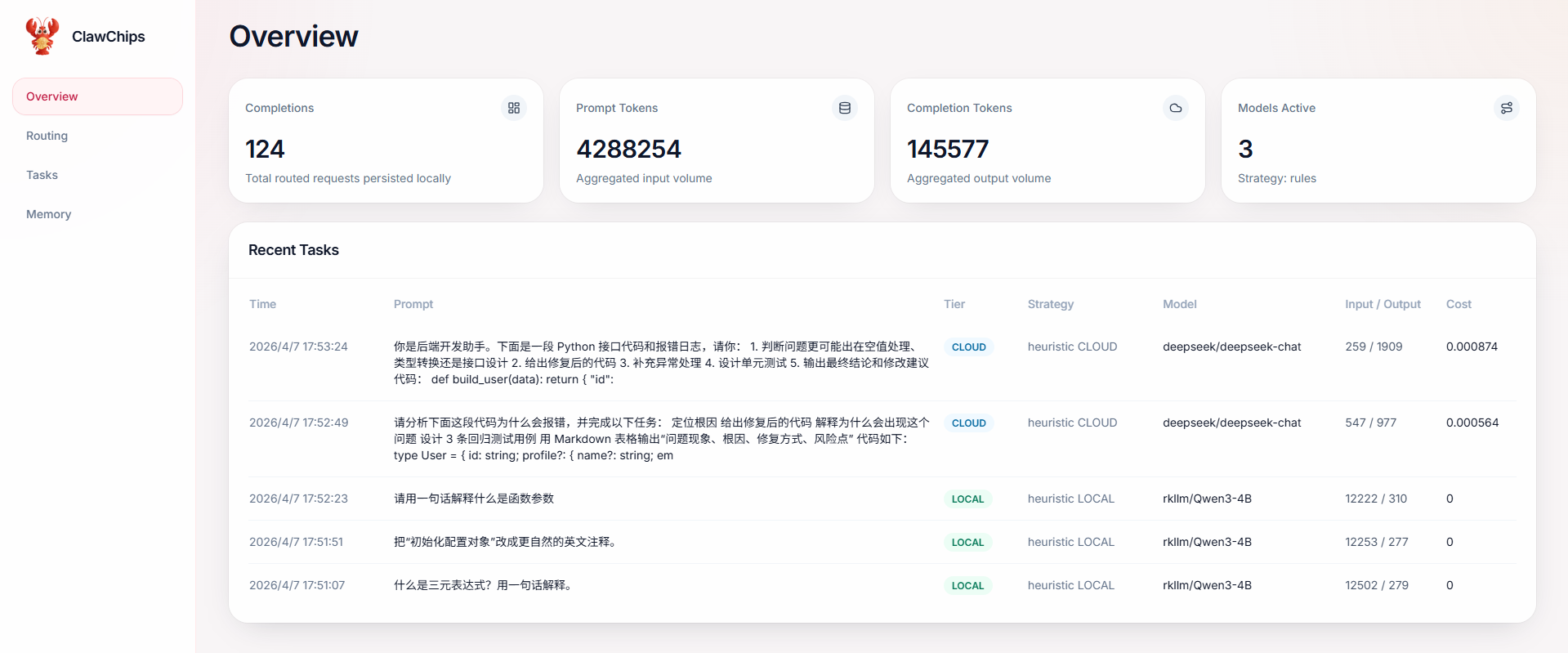Click the Aggregated output volume caption
The width and height of the screenshot is (1568, 653).
[979, 178]
